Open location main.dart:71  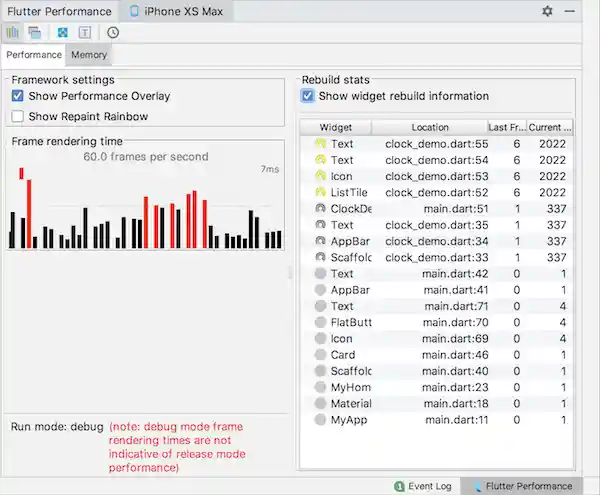click(x=456, y=306)
